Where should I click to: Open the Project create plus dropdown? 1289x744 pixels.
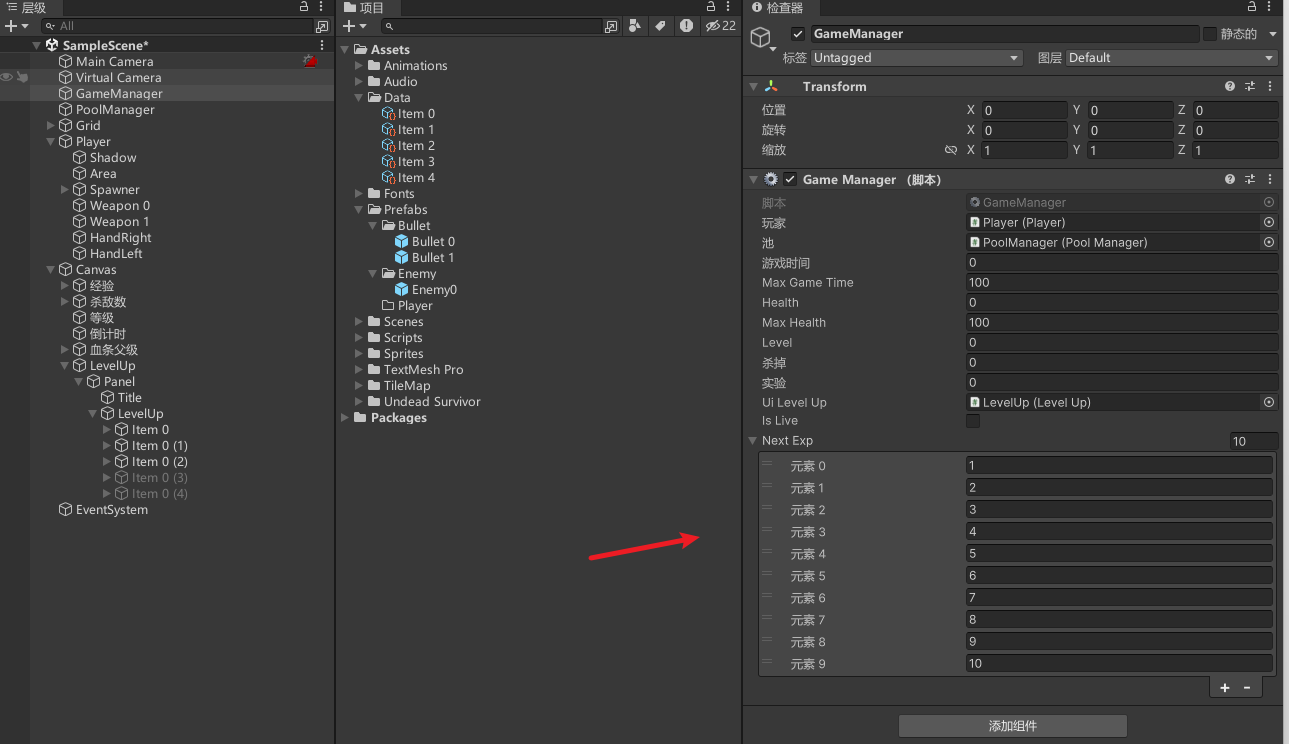[355, 26]
